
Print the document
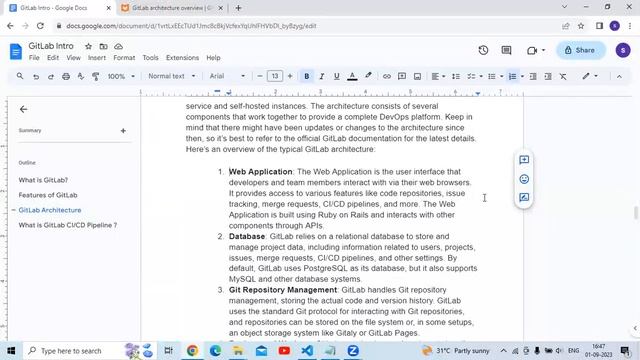point(66,76)
